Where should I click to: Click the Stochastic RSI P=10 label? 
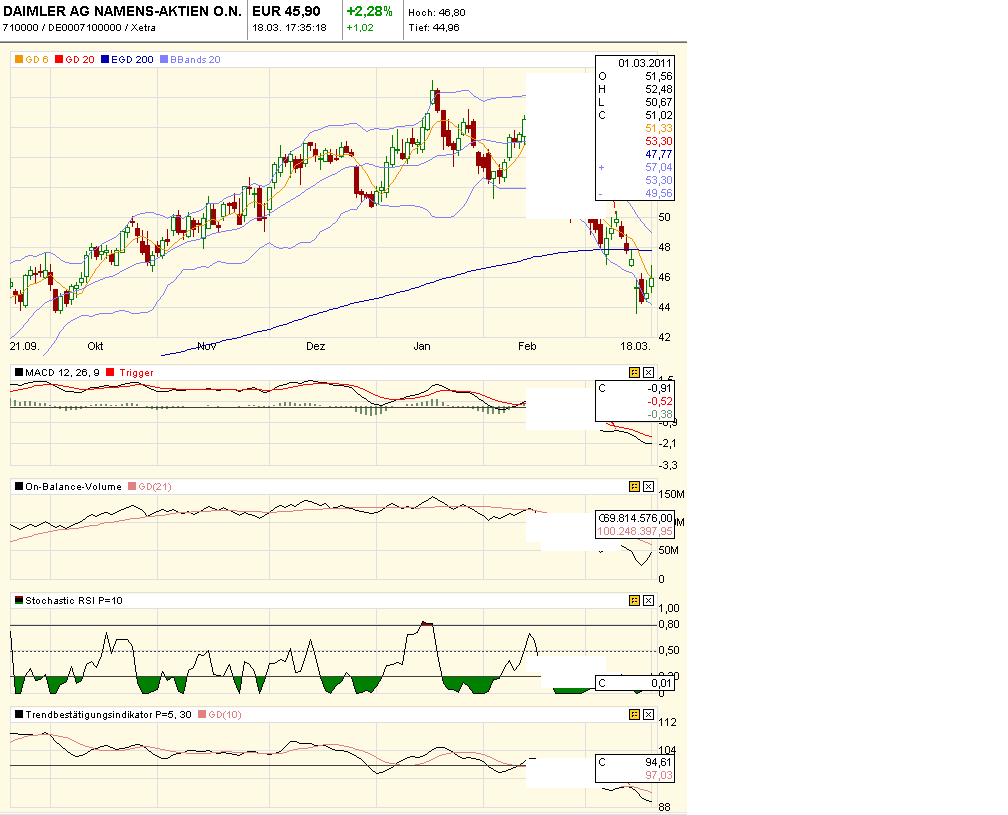tap(74, 600)
